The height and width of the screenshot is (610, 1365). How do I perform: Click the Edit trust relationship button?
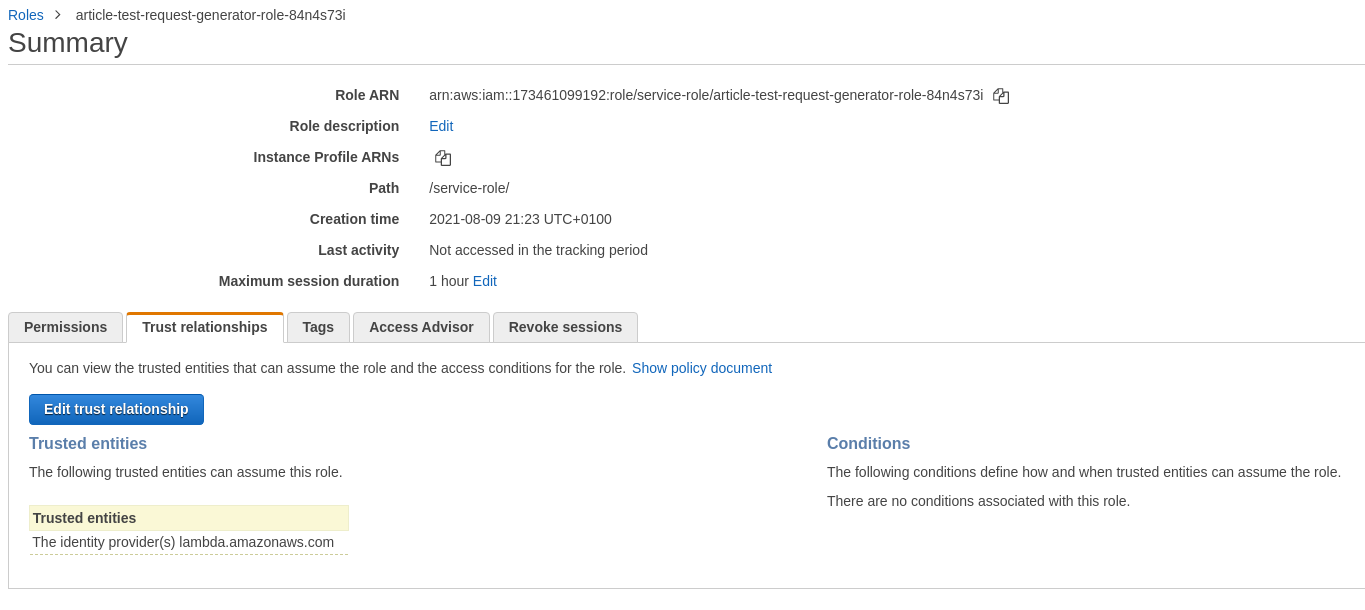(116, 409)
